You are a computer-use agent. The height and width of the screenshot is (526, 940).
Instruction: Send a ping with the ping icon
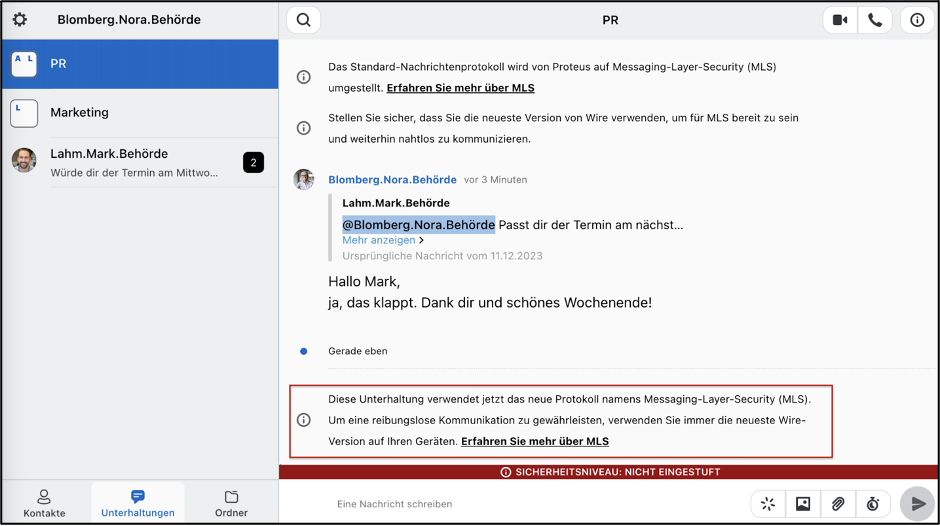(x=768, y=504)
